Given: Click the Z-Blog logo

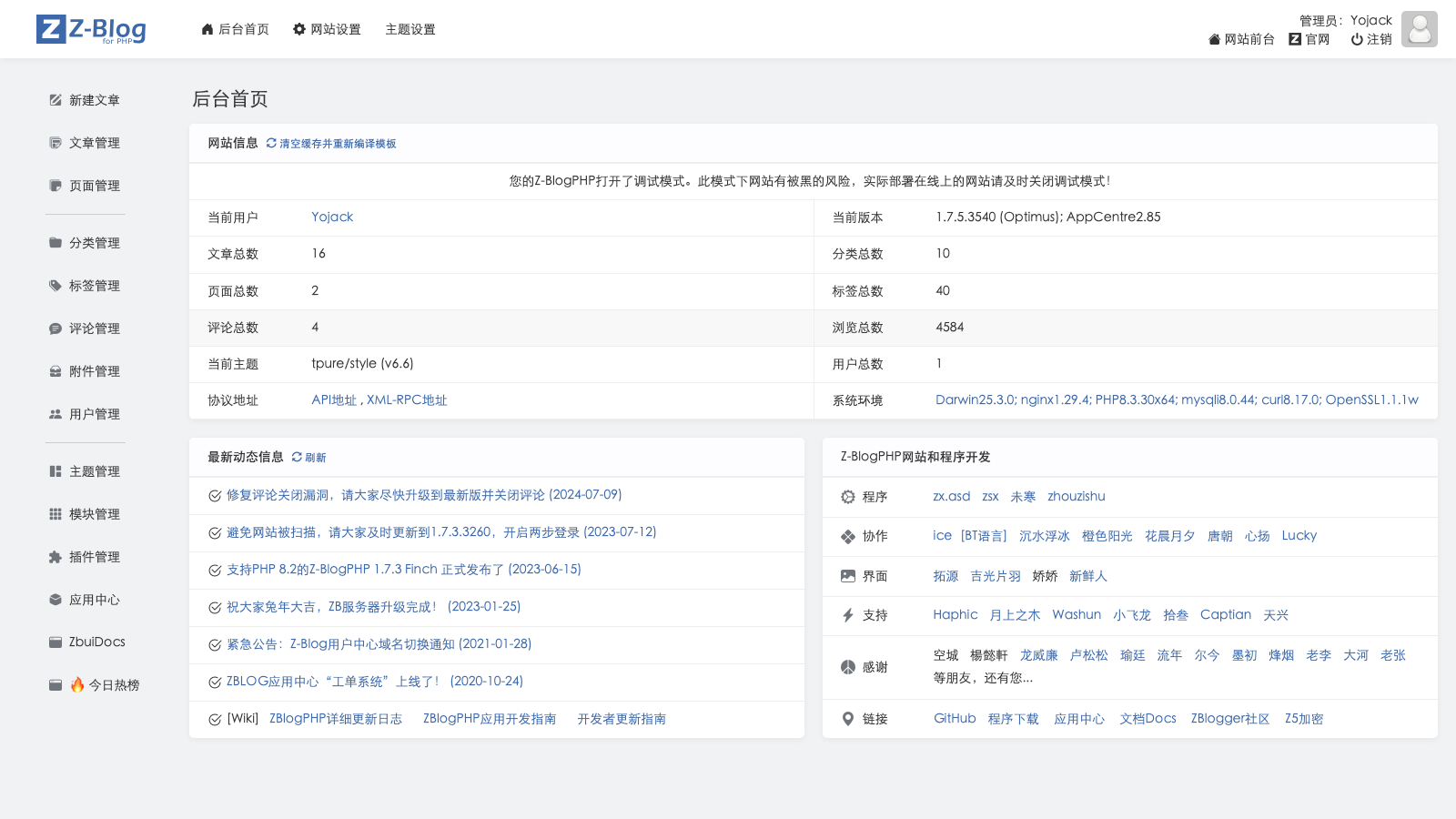Looking at the screenshot, I should (x=91, y=29).
